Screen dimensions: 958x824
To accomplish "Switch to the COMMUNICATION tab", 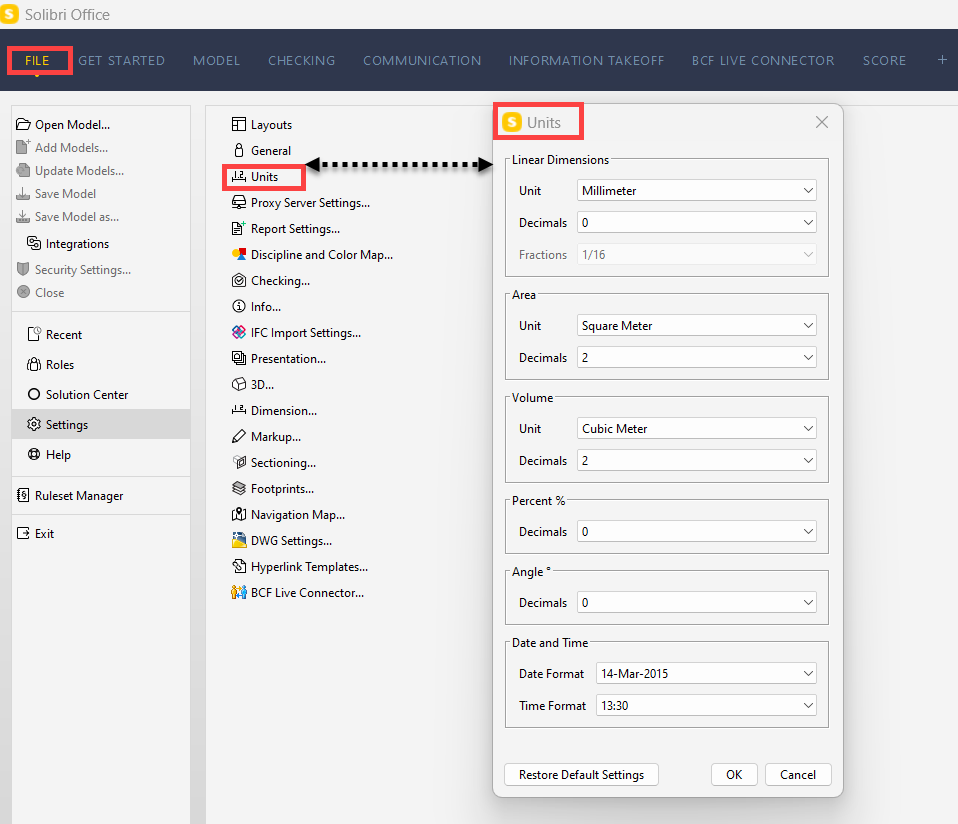I will (422, 60).
